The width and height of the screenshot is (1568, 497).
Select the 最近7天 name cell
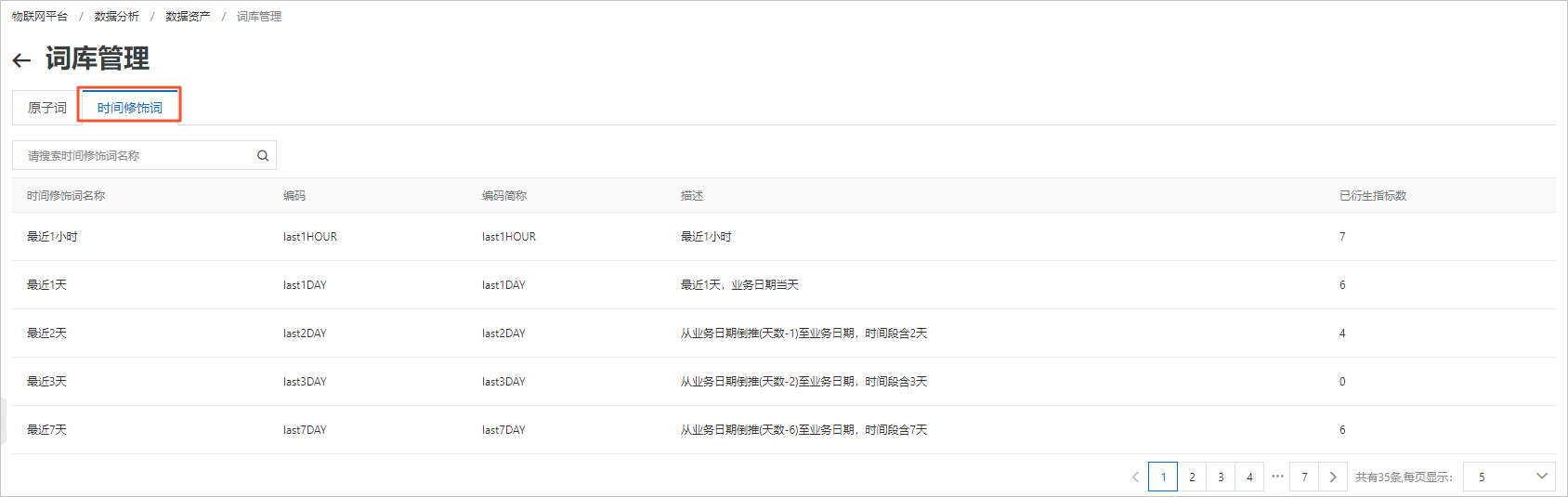point(46,430)
